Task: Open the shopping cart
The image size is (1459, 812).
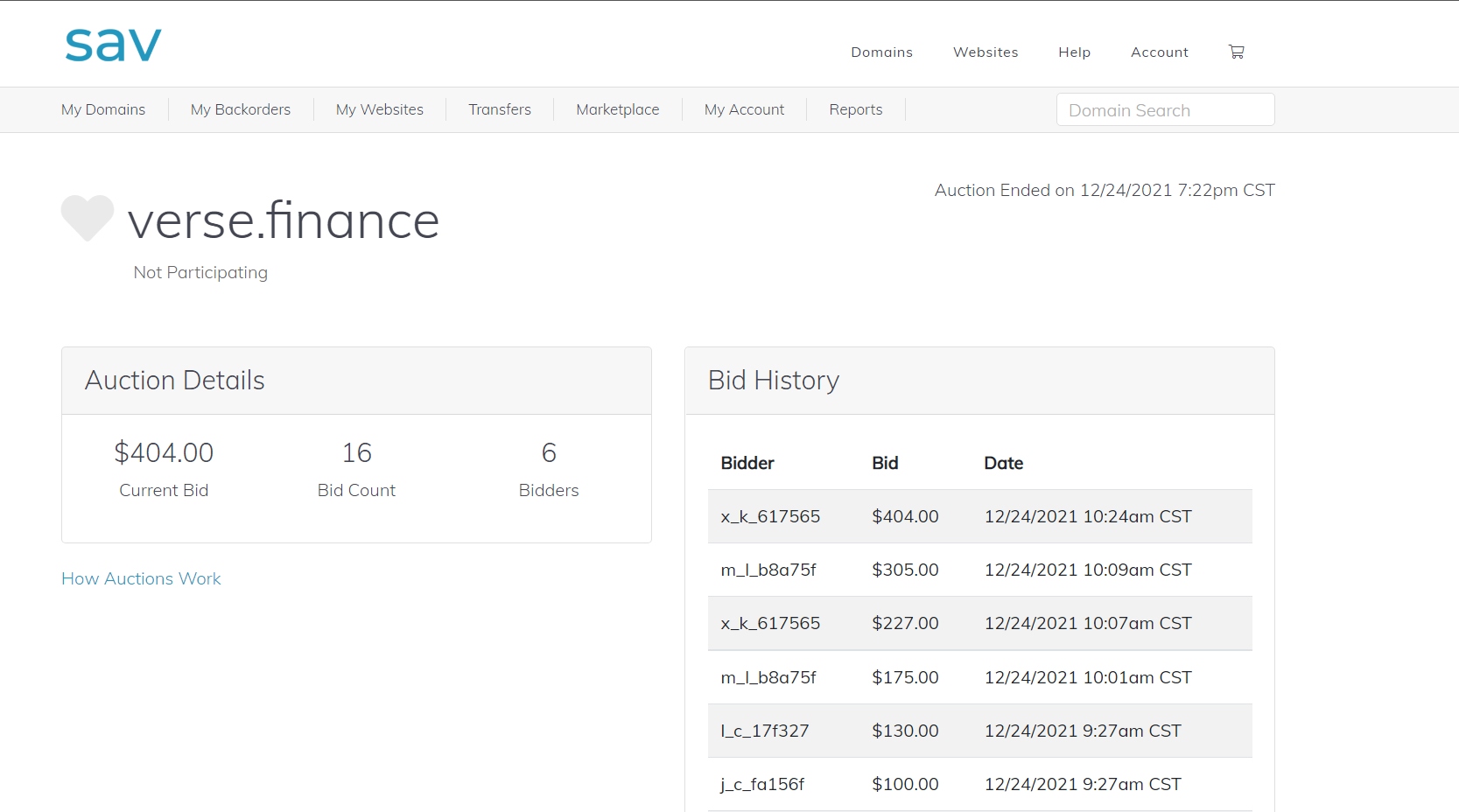Action: pyautogui.click(x=1236, y=52)
